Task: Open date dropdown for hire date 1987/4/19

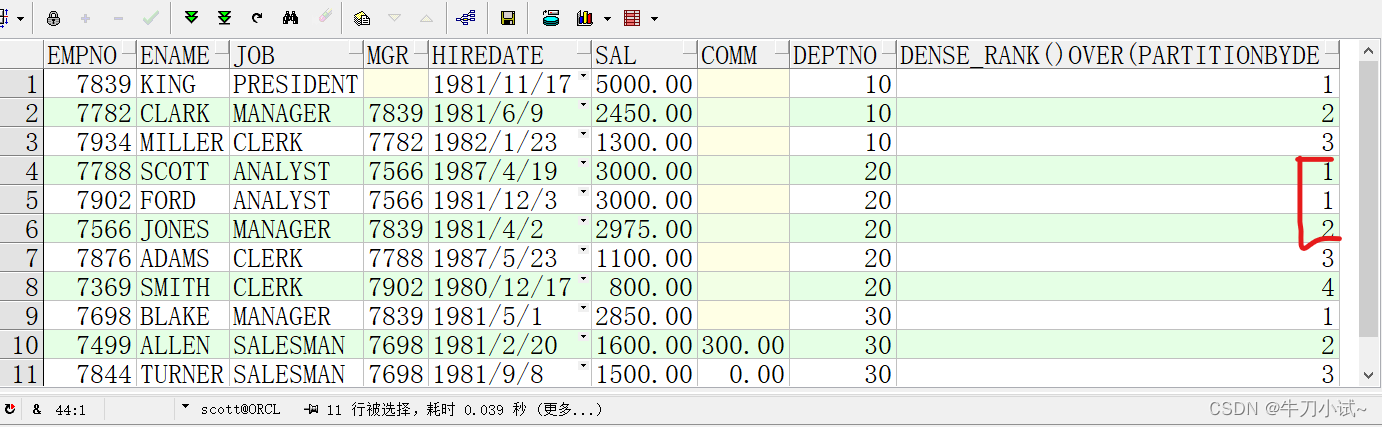Action: point(583,162)
